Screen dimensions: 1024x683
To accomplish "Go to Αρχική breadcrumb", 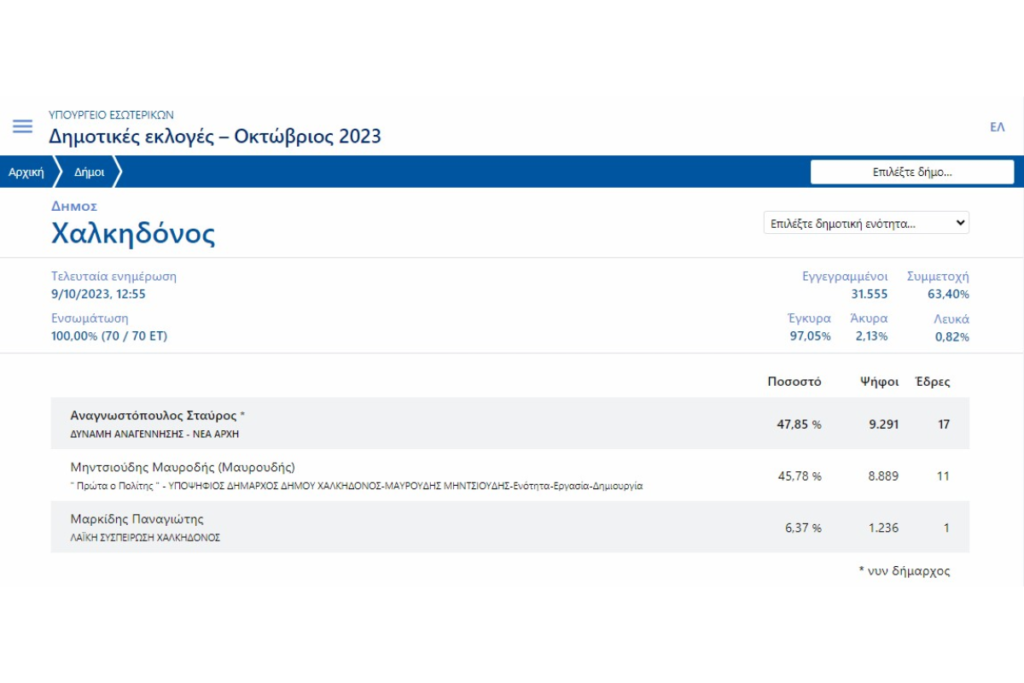I will 26,172.
